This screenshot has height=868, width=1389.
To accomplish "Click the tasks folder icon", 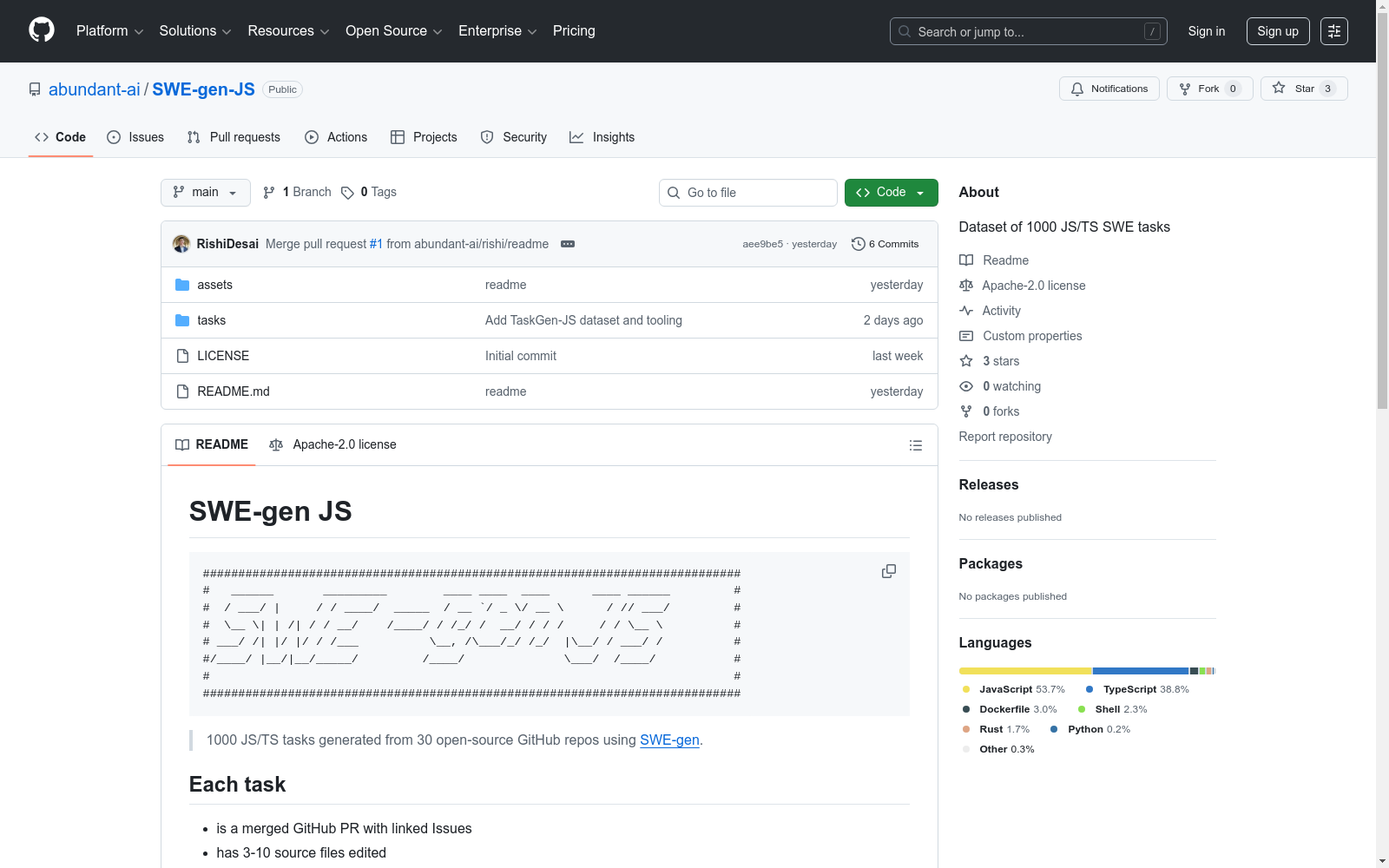I will (182, 320).
